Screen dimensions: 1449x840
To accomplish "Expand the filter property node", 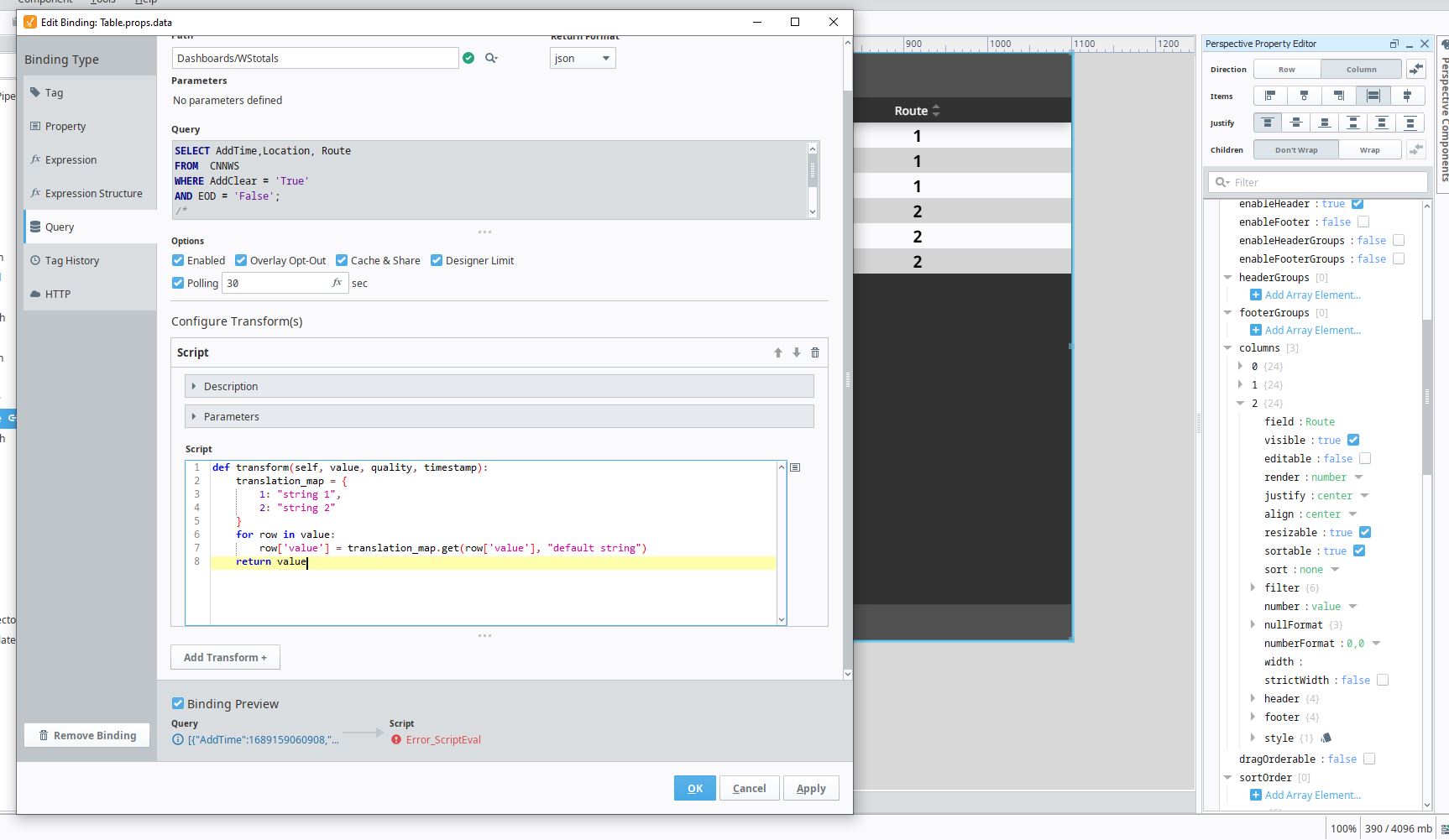I will [1253, 587].
